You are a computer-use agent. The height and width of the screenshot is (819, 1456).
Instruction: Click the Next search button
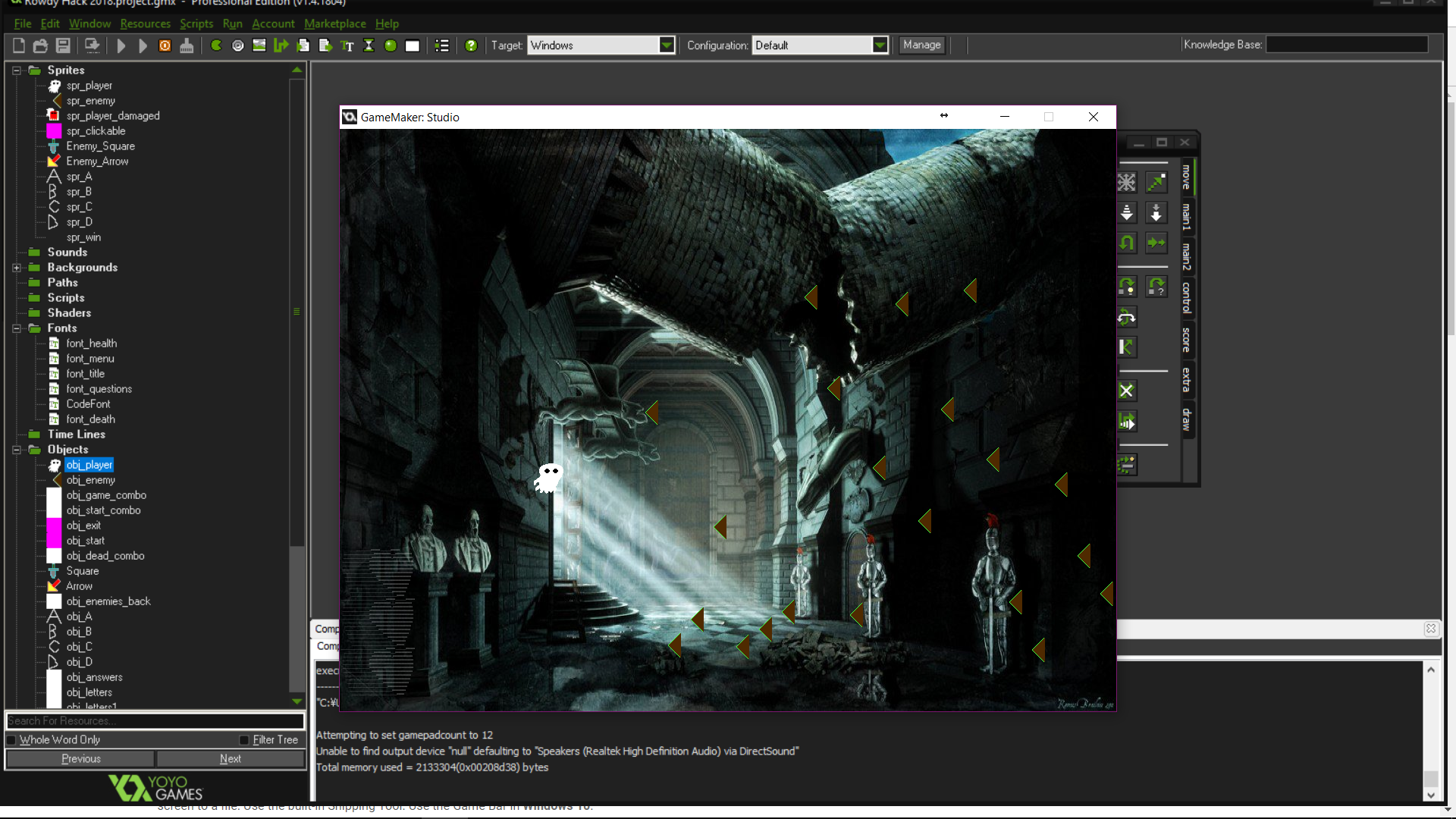pos(231,759)
